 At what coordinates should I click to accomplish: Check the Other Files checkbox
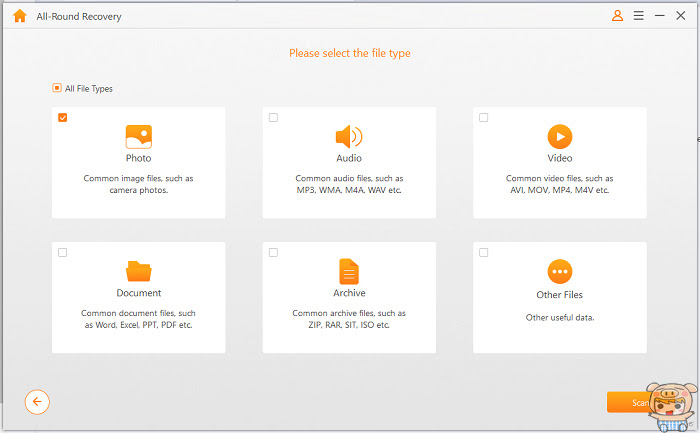483,253
